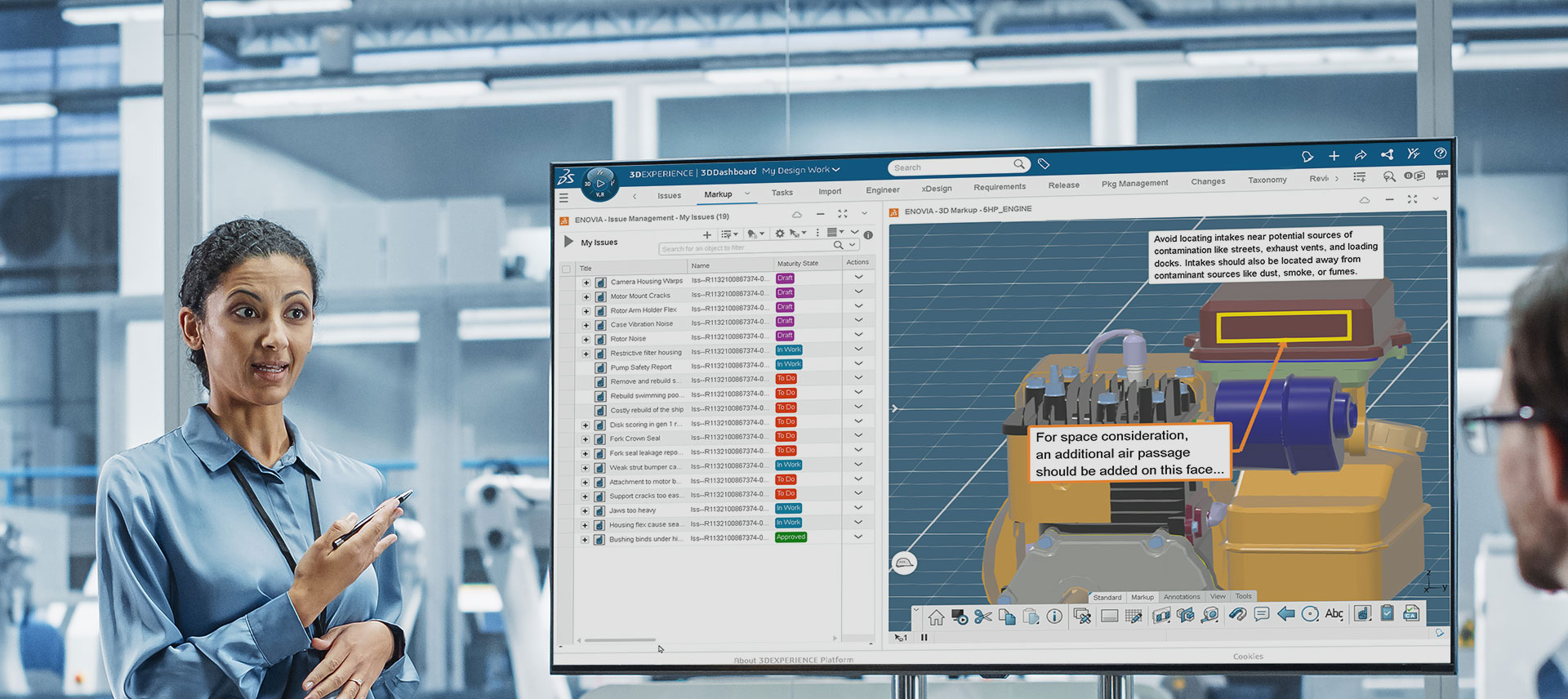Open the Pkg Management tab

[x=1134, y=184]
